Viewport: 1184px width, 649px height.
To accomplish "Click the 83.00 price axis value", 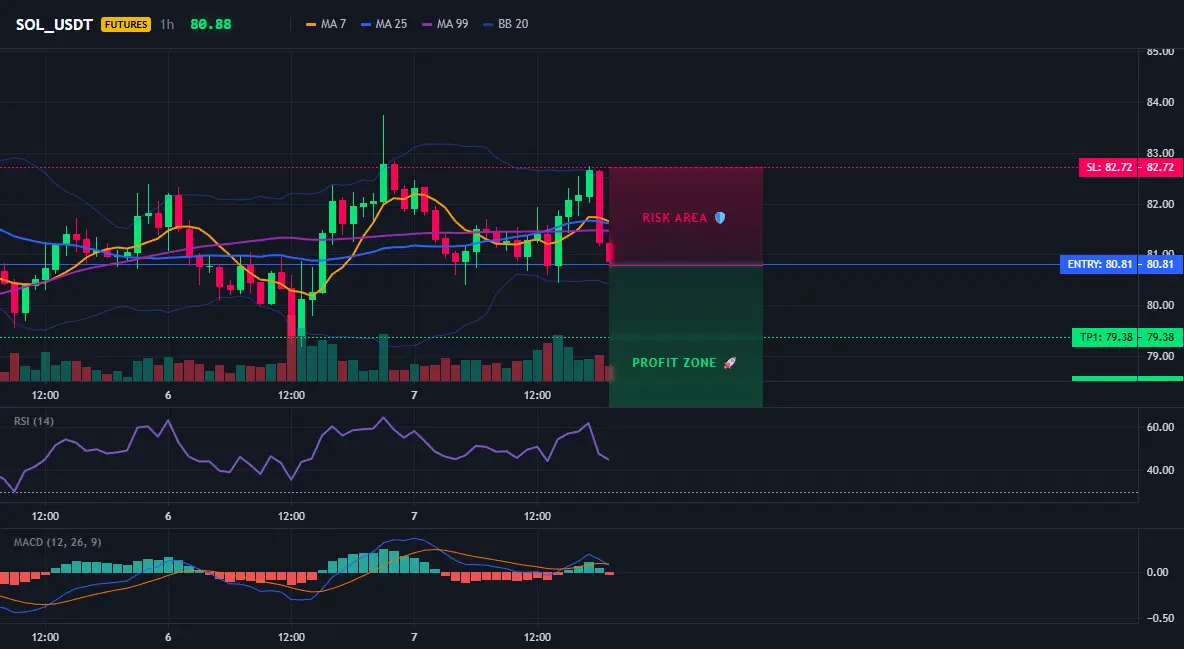I will 1160,153.
